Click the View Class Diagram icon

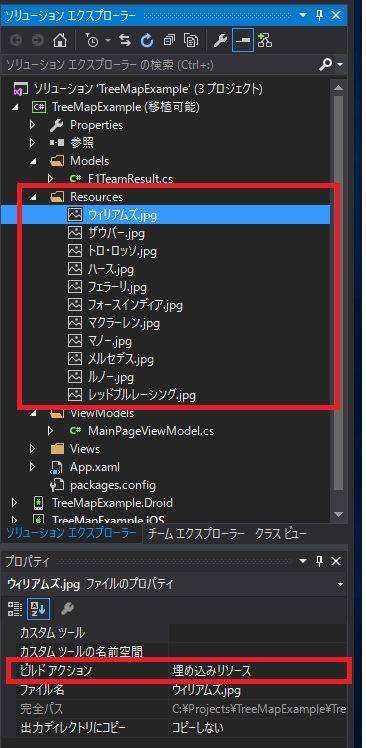click(264, 41)
